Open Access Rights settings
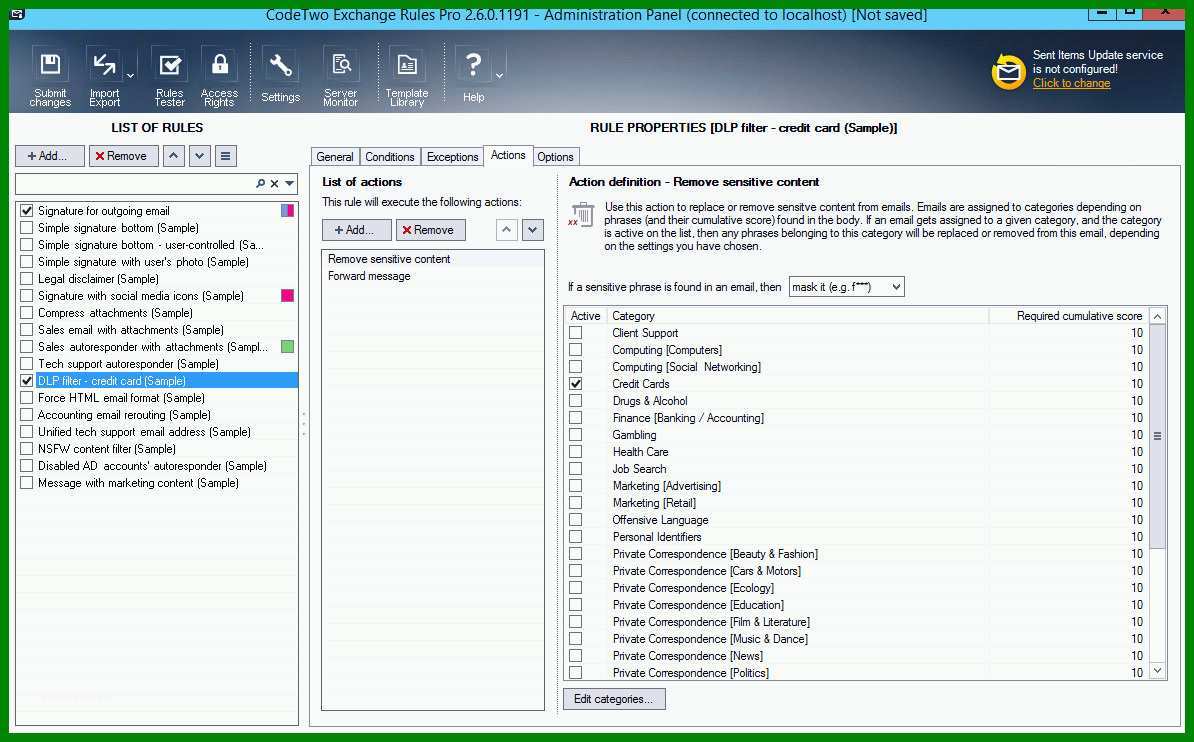Image resolution: width=1194 pixels, height=742 pixels. click(x=219, y=76)
